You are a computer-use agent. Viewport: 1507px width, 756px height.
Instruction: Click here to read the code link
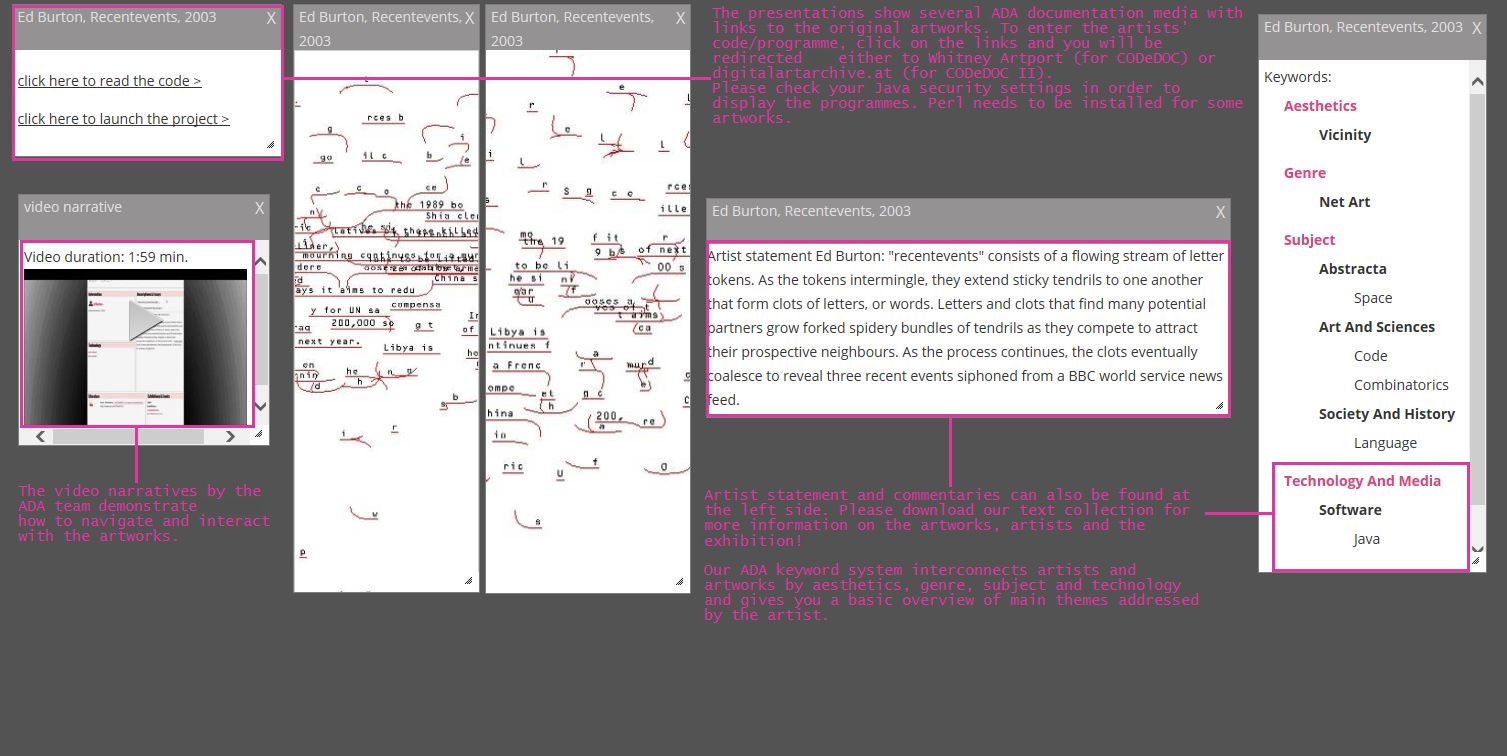109,81
